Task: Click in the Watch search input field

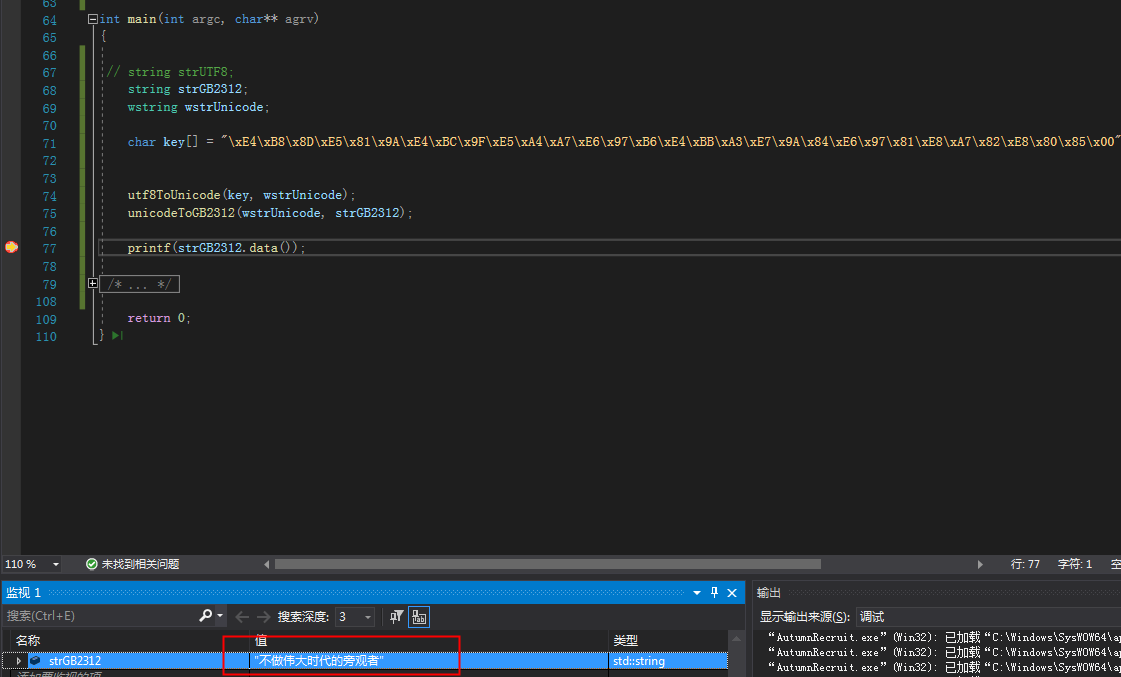Action: (101, 616)
